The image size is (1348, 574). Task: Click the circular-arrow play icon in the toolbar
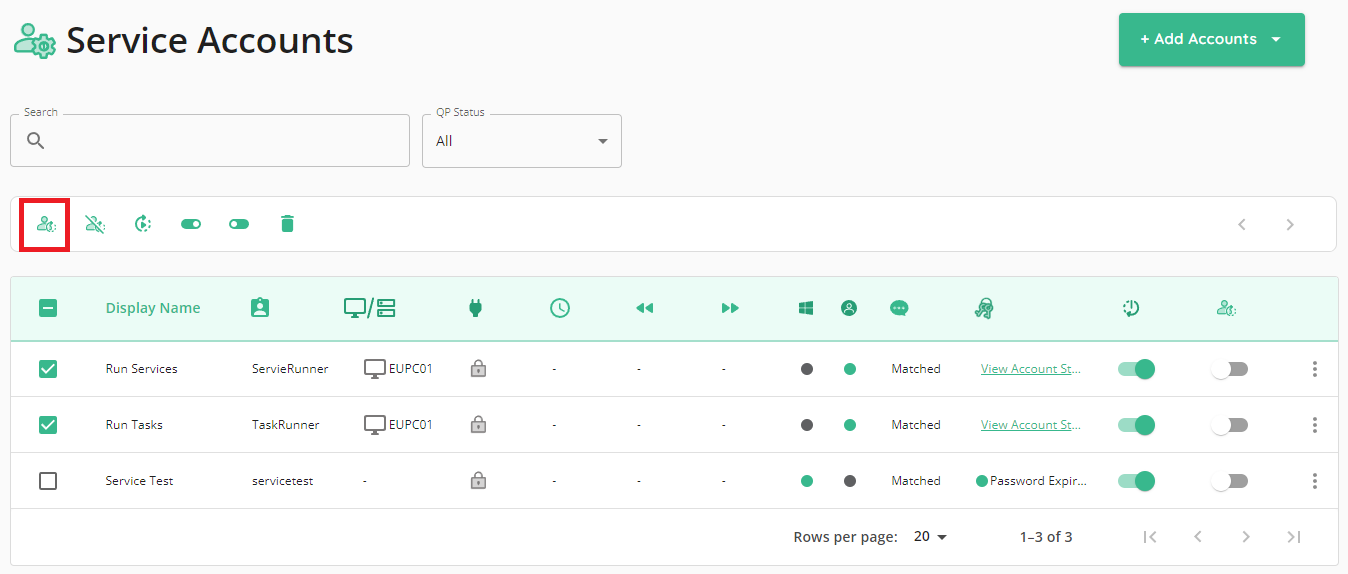143,224
